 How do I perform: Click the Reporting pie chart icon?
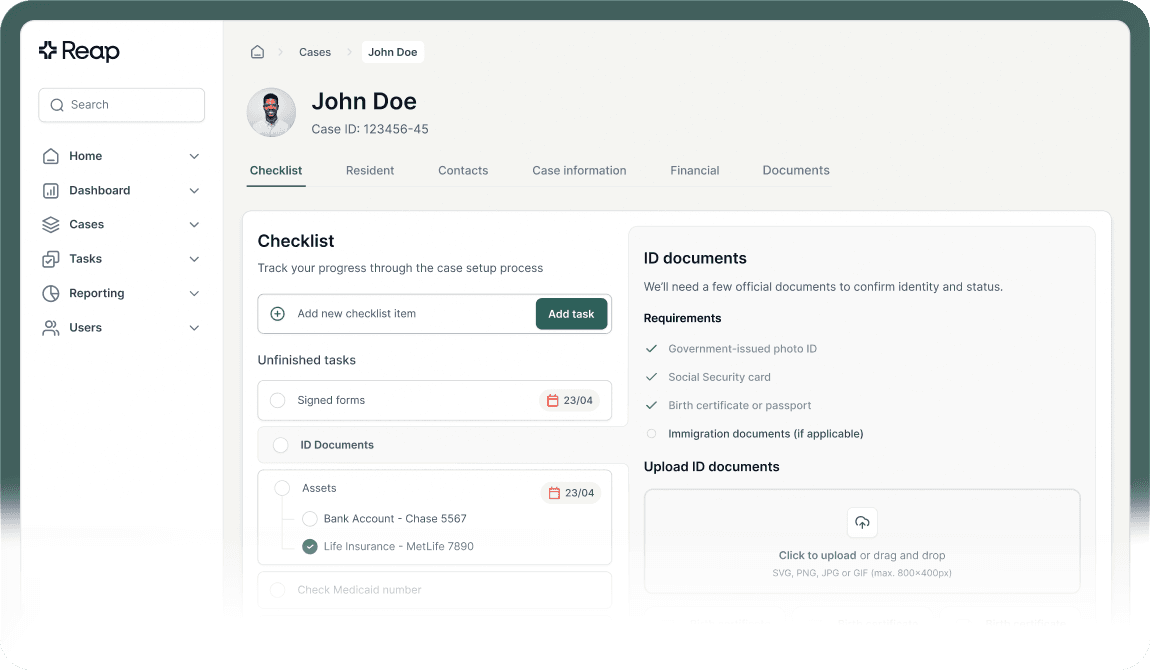(51, 294)
